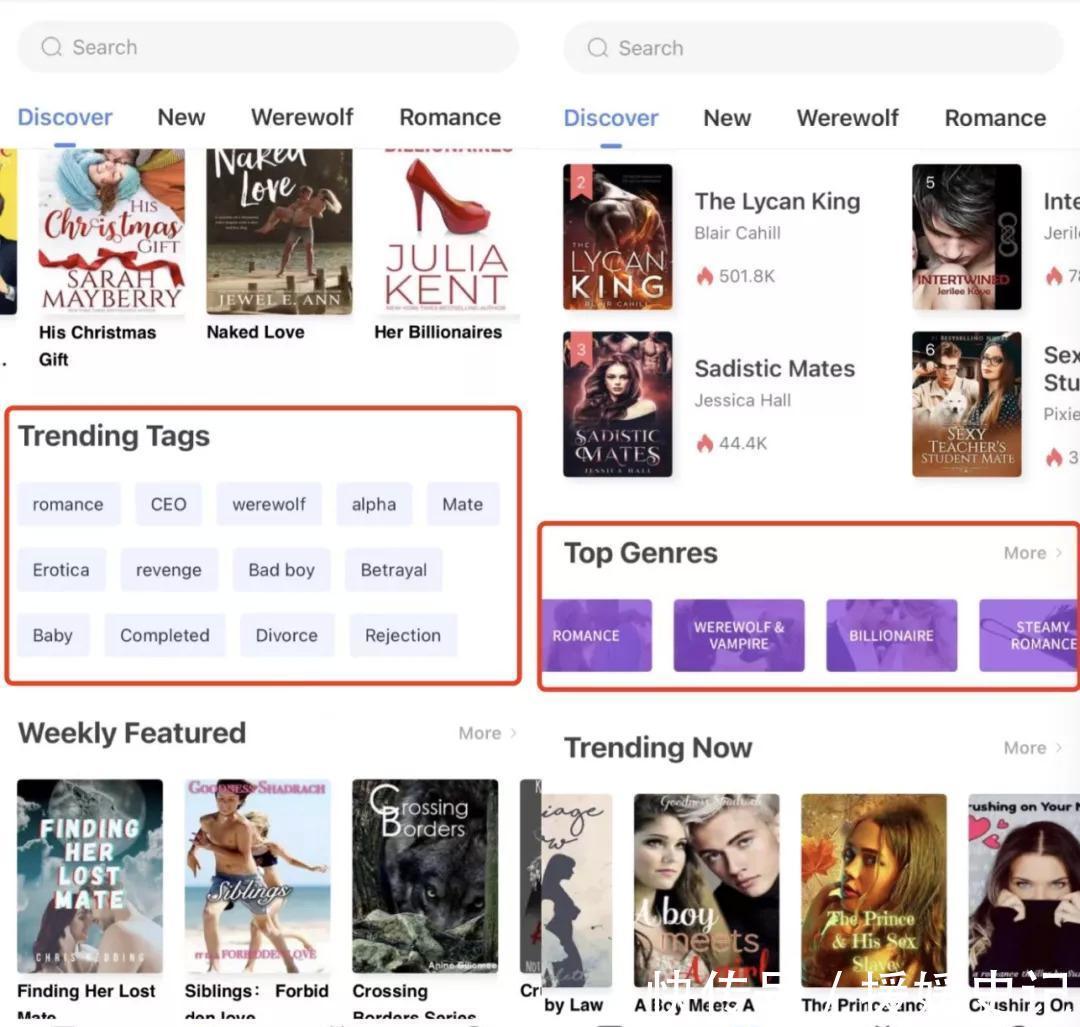The width and height of the screenshot is (1080, 1027).
Task: Click flame icon beside 501.8K
Action: pos(704,276)
